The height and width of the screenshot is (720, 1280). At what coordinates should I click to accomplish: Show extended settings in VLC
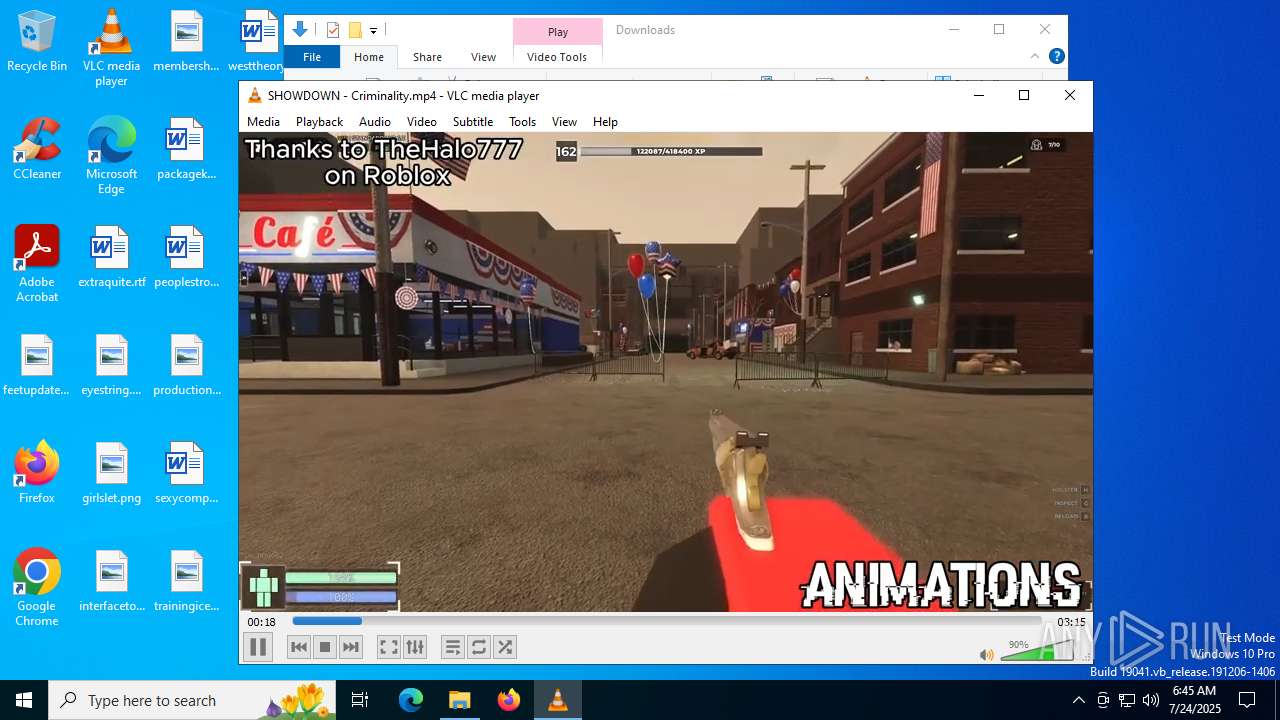[x=415, y=647]
